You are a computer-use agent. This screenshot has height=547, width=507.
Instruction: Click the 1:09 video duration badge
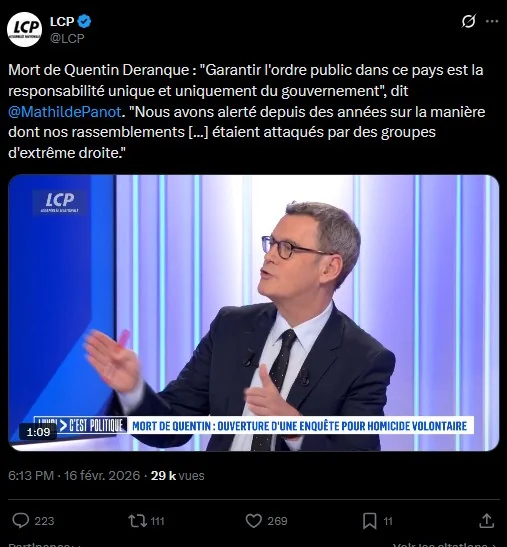(x=38, y=432)
